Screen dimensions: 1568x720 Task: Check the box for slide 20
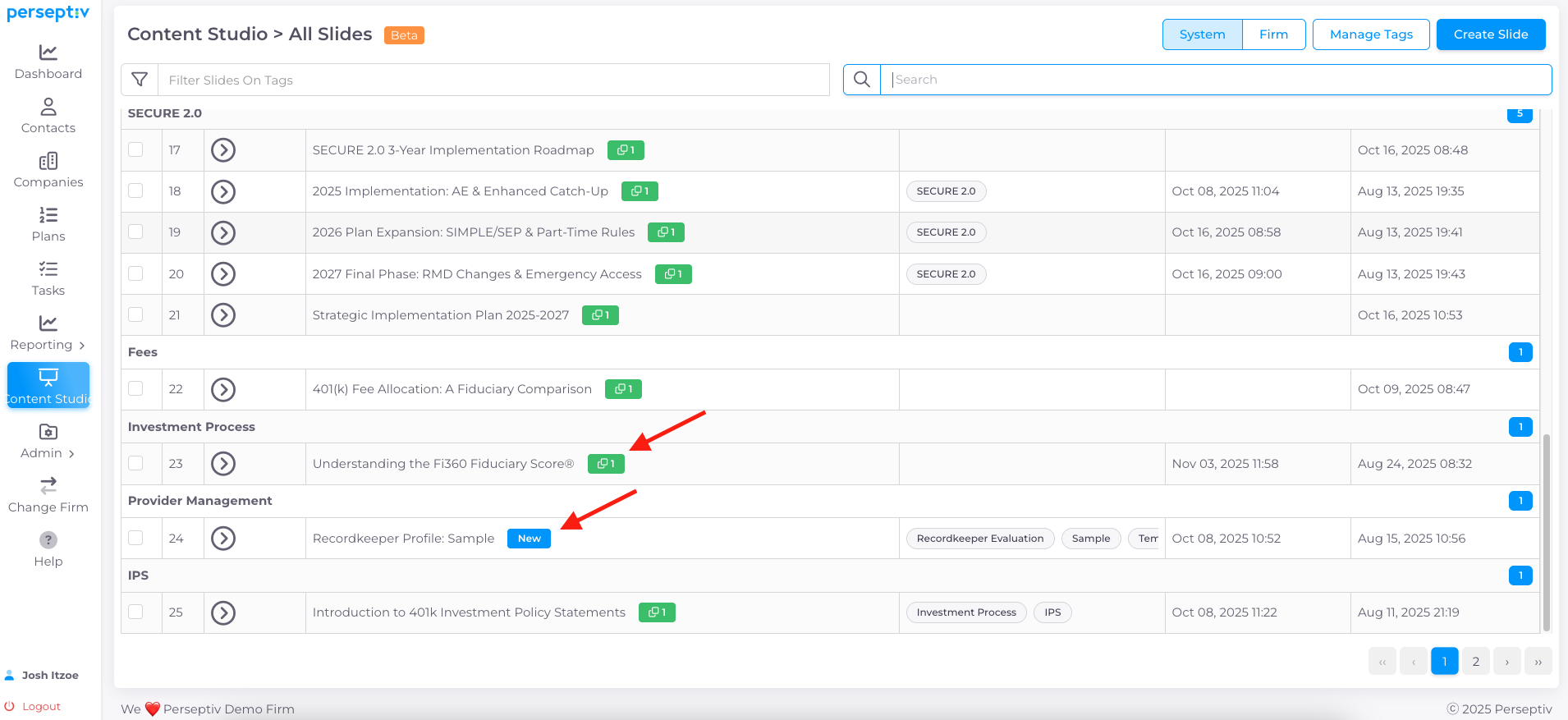pyautogui.click(x=136, y=273)
